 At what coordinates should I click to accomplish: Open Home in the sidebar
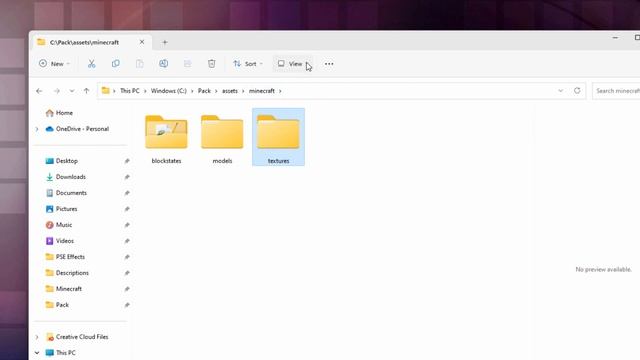click(x=59, y=113)
